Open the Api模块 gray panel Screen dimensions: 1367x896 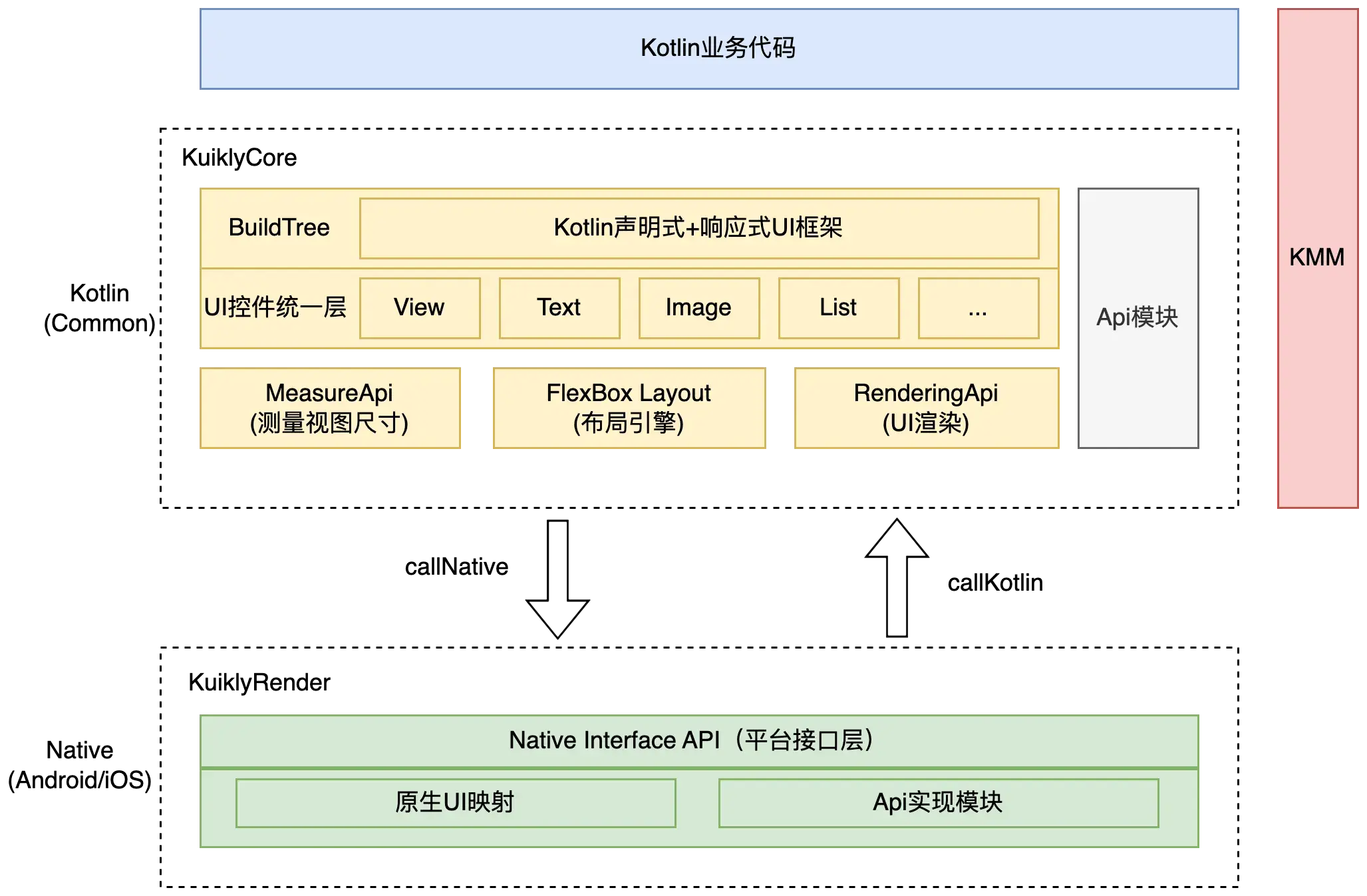pyautogui.click(x=1138, y=320)
